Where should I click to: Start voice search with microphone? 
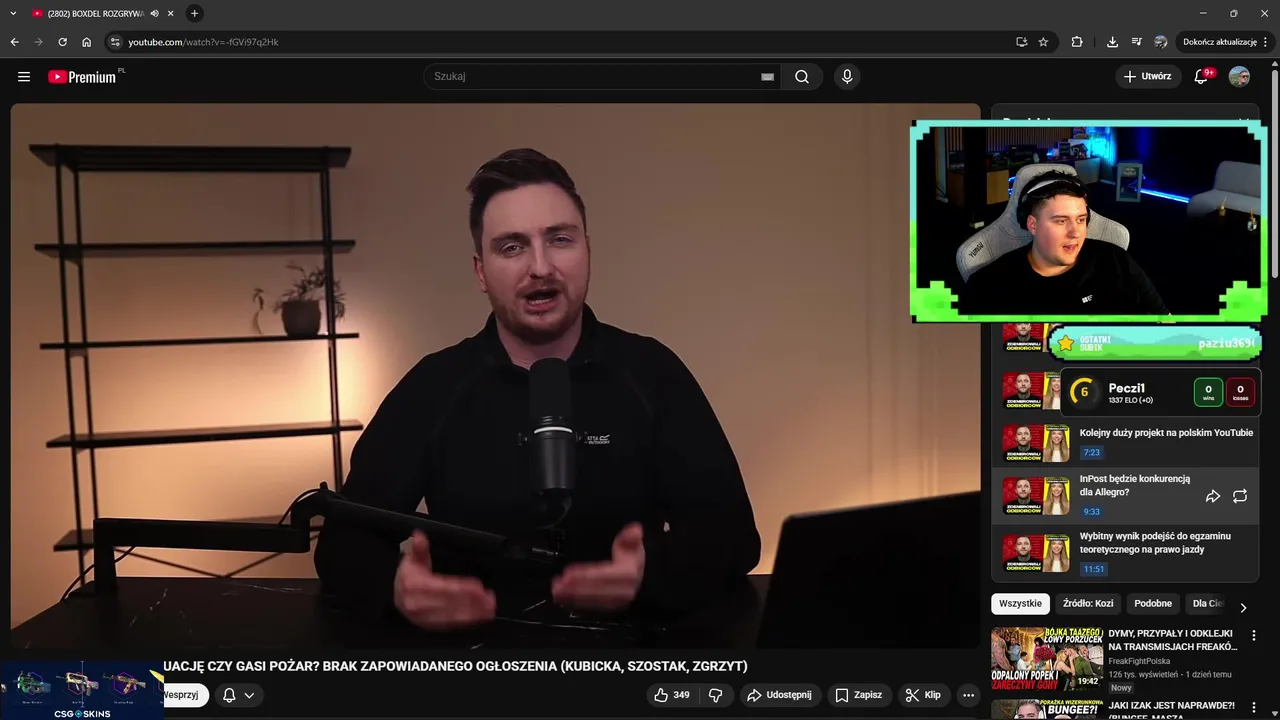tap(847, 76)
